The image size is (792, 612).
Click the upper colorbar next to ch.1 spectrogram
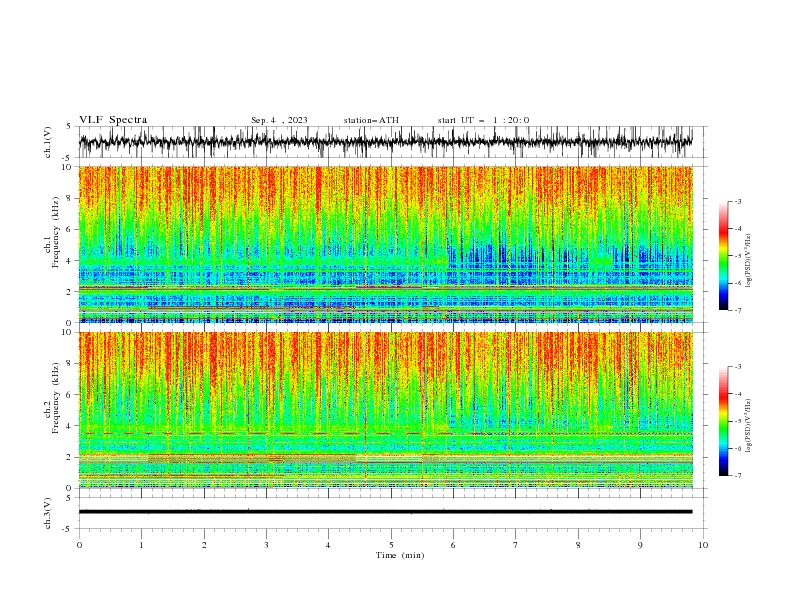tap(724, 256)
